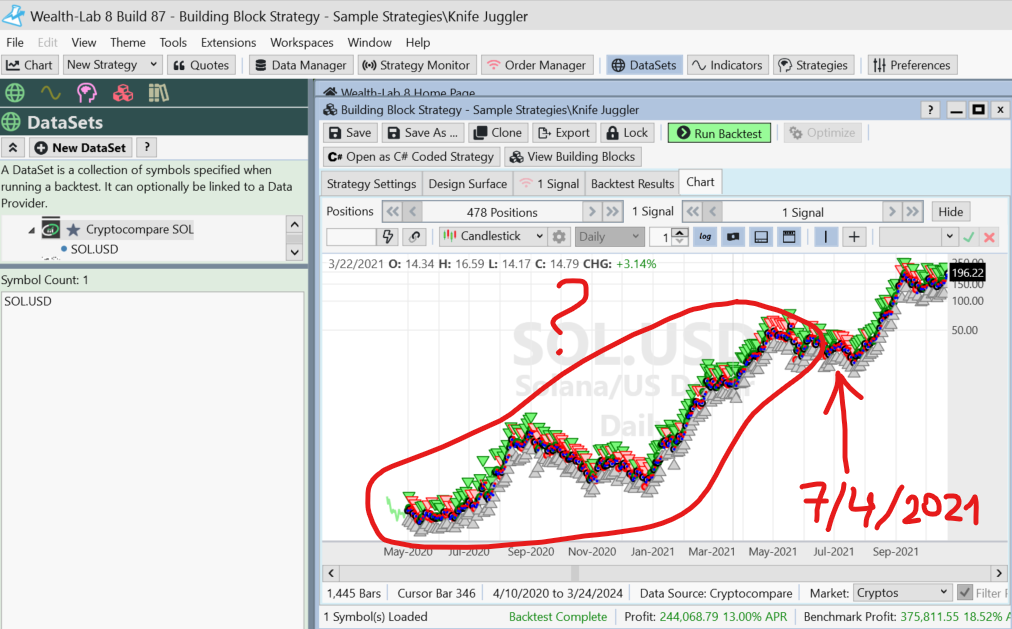Image resolution: width=1012 pixels, height=629 pixels.
Task: Open the Tools menu
Action: (173, 43)
